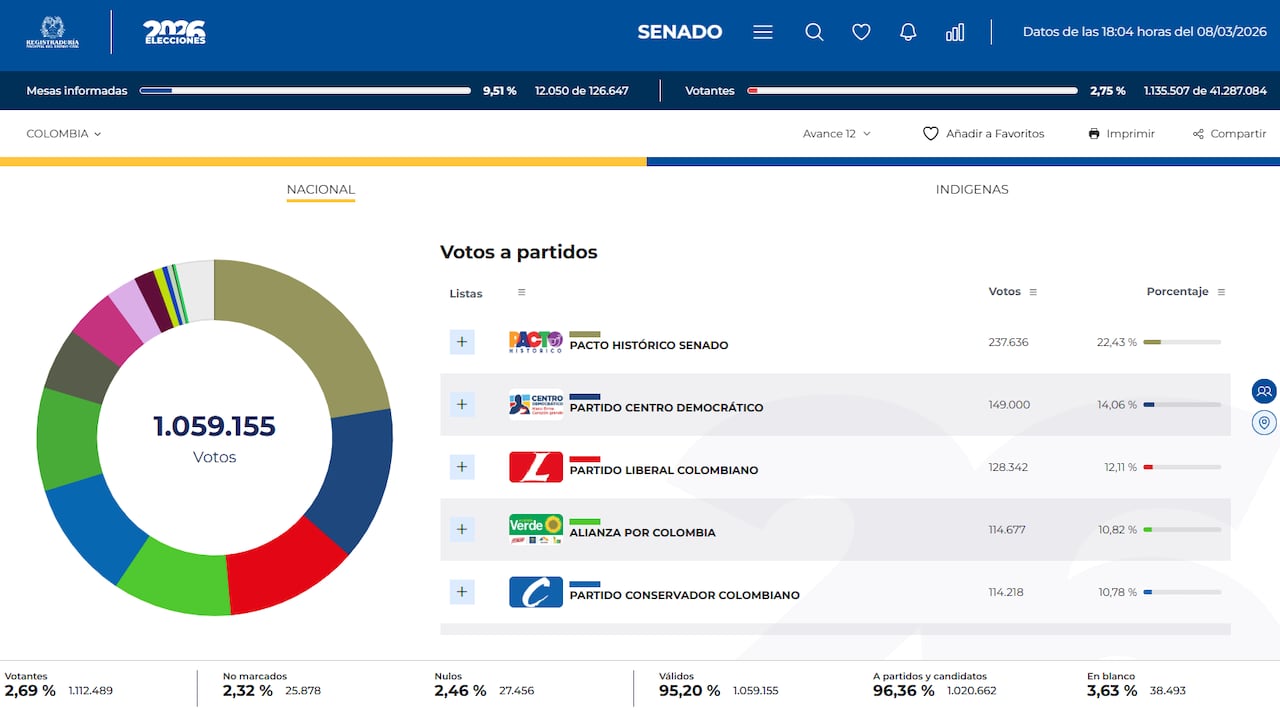Switch to the INDIGENAS tab

tap(971, 189)
